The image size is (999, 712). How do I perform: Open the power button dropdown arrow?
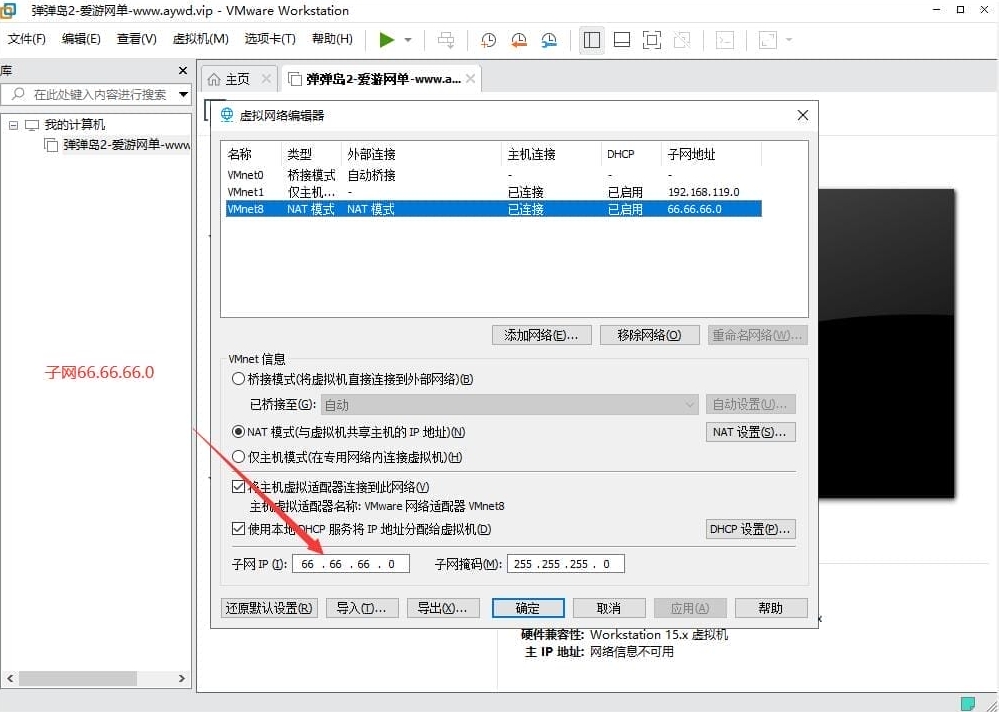click(407, 39)
